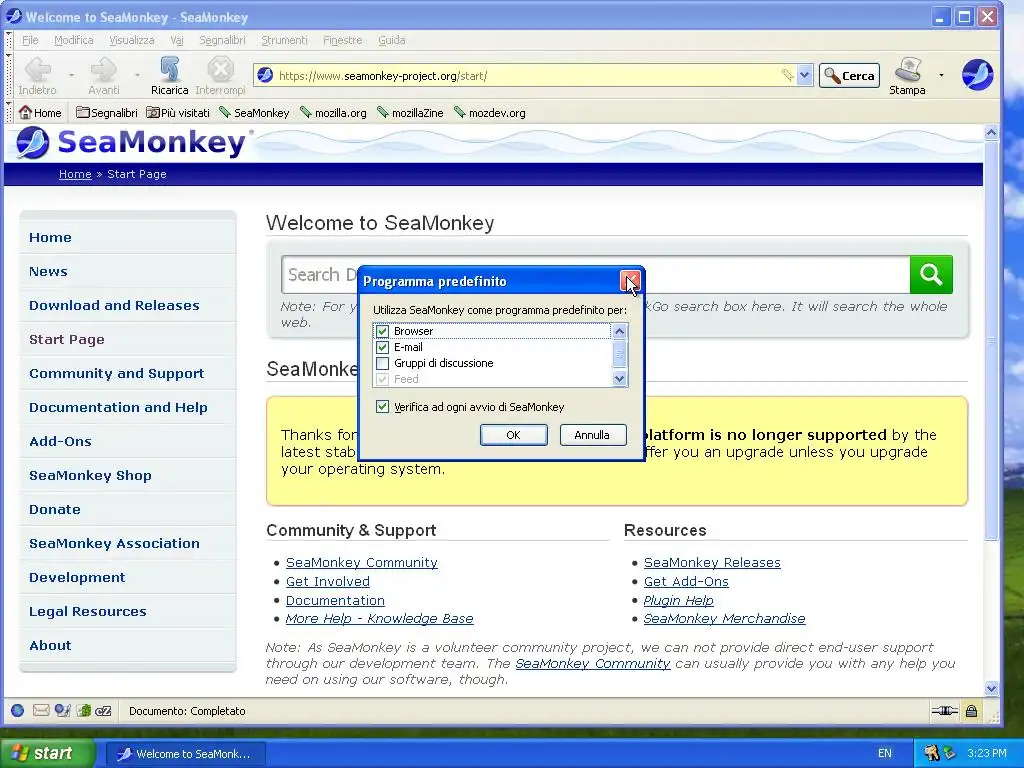Cancel dialog with Annulla button
The height and width of the screenshot is (768, 1024).
pyautogui.click(x=592, y=435)
